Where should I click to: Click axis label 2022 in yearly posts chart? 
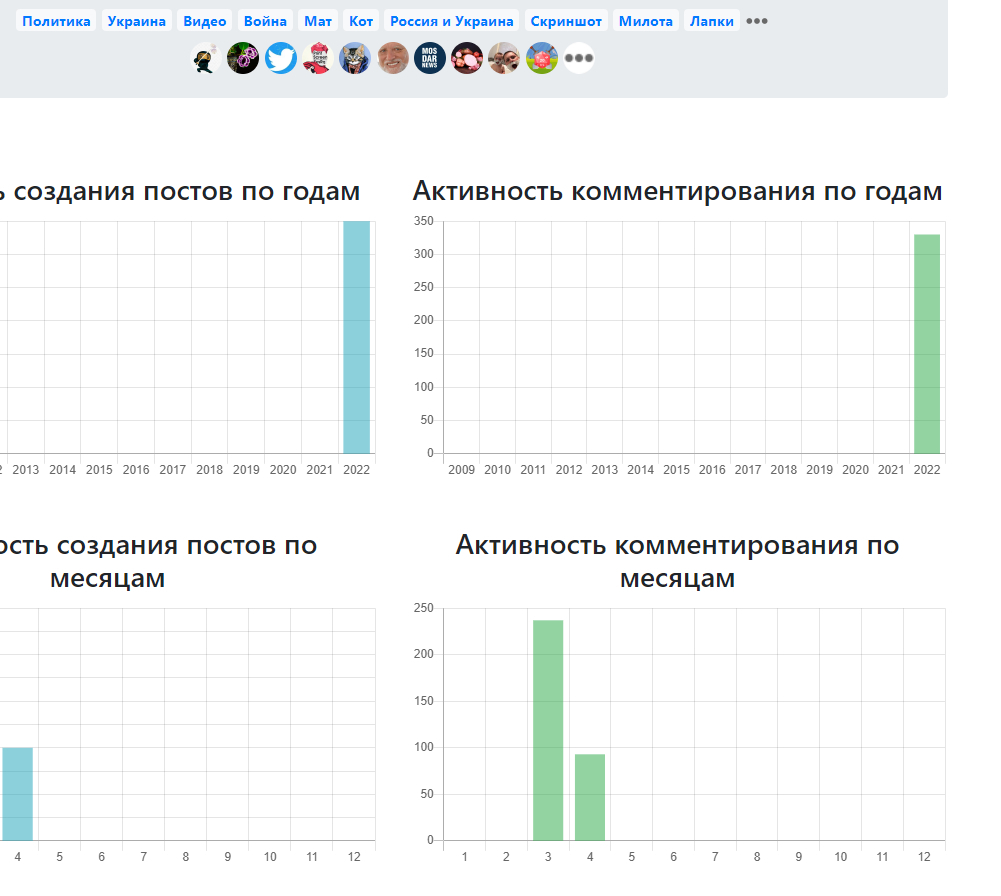pyautogui.click(x=356, y=470)
